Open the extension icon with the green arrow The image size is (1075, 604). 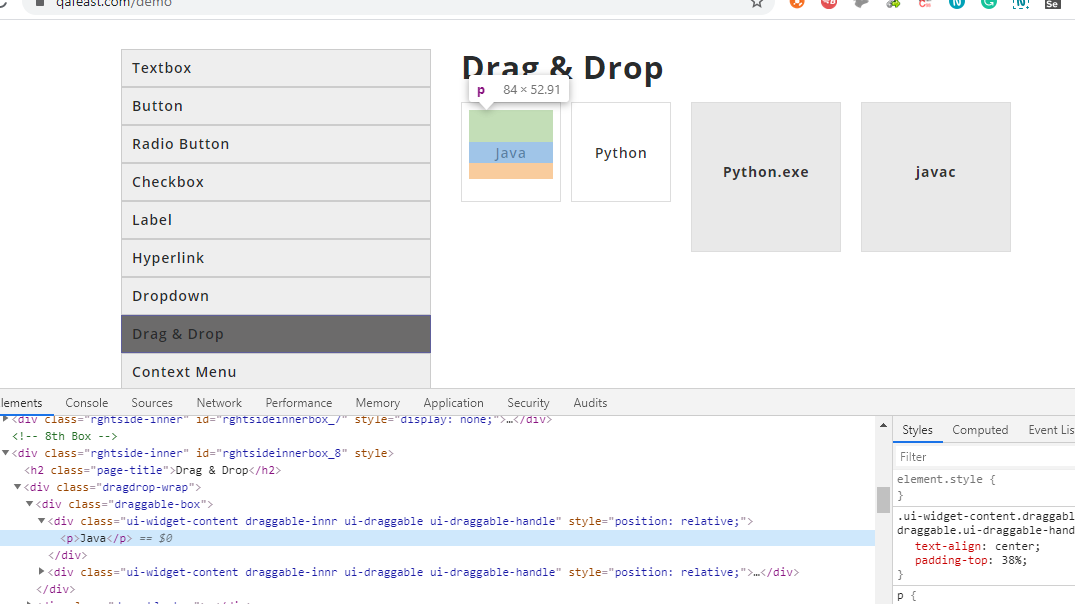coord(893,3)
